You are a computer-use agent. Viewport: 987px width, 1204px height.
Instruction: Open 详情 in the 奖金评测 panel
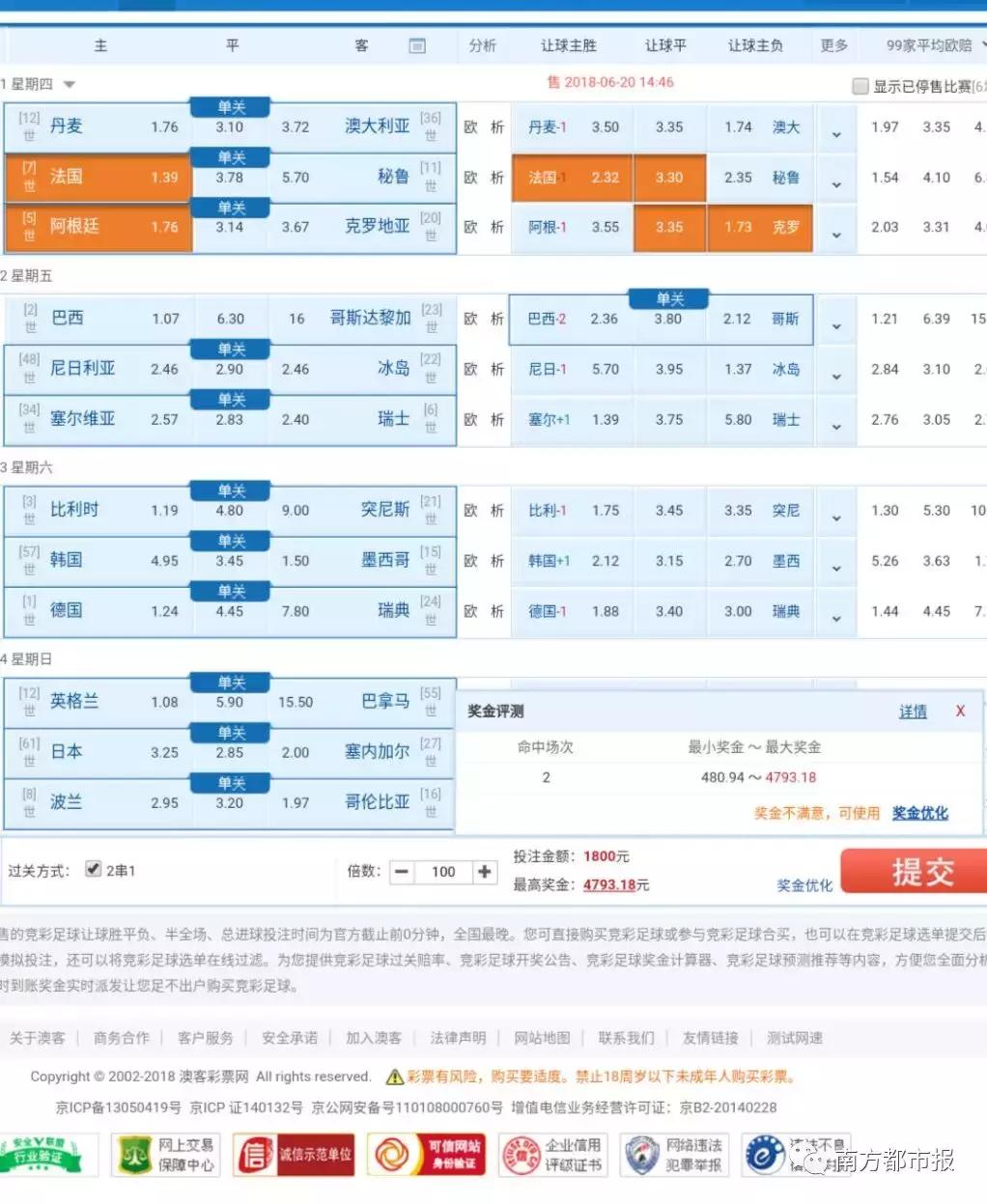pos(912,712)
